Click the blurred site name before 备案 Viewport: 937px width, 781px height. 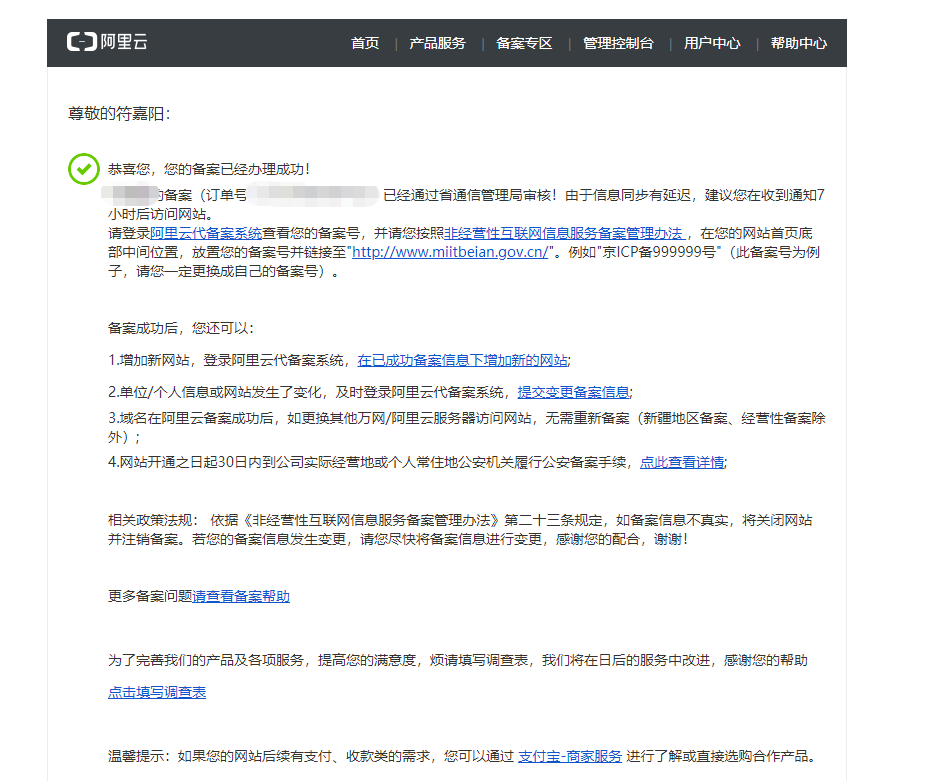[x=133, y=194]
